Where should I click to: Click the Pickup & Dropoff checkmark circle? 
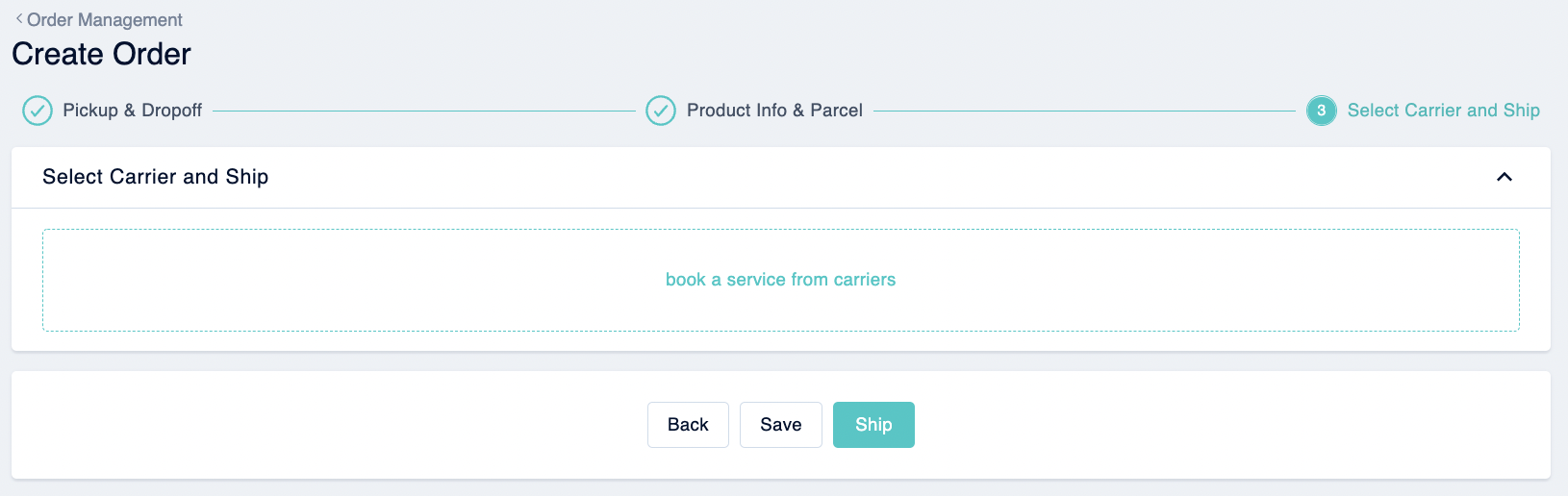38,111
